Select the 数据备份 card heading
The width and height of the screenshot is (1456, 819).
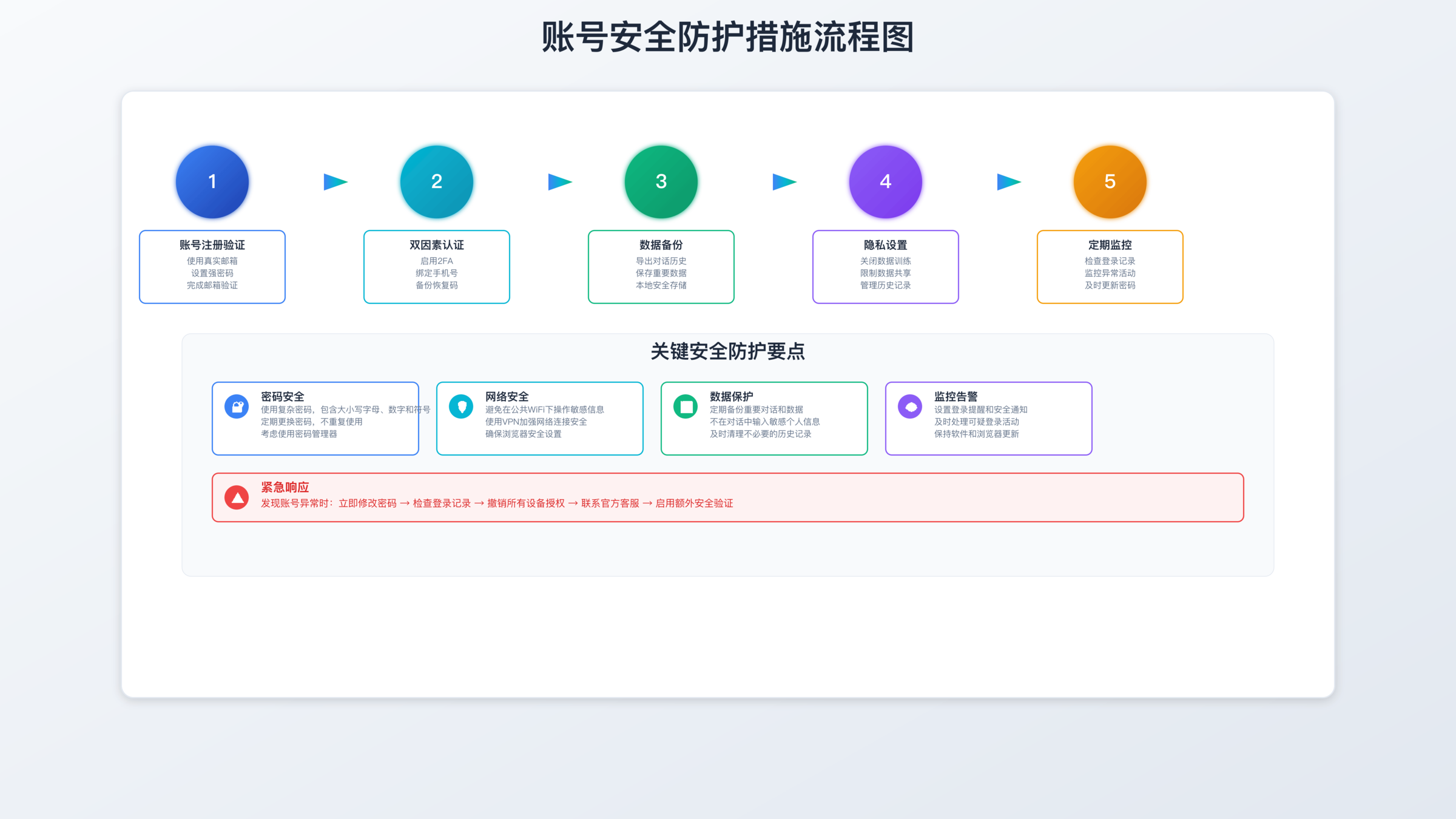661,245
